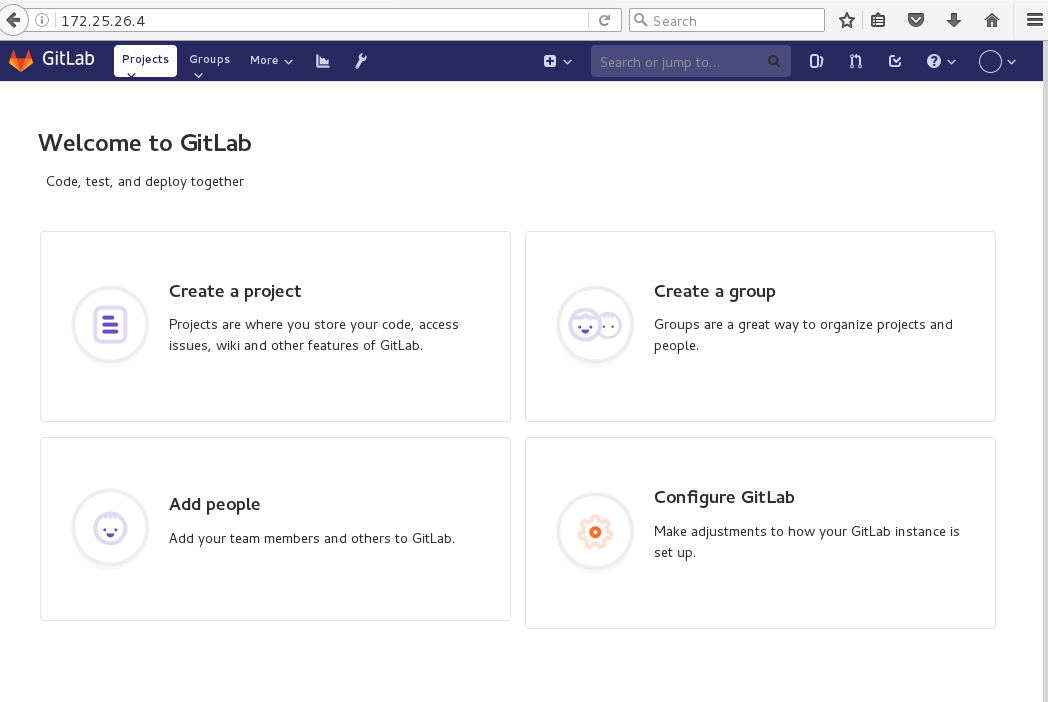This screenshot has height=702, width=1048.
Task: Open the browser hamburger menu
Action: coord(1035,20)
